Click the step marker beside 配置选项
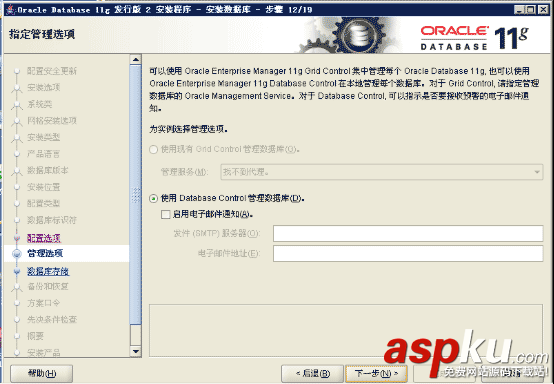The width and height of the screenshot is (554, 384). 17,238
